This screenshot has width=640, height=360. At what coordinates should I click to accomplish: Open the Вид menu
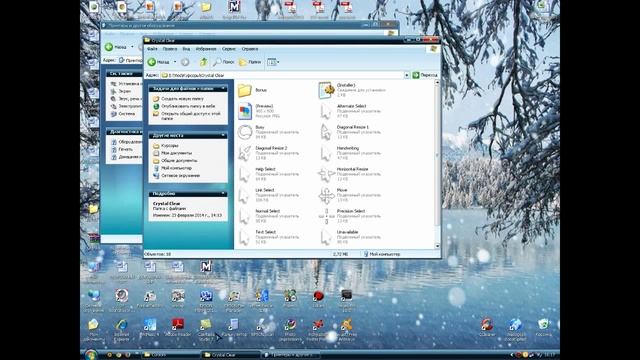[x=186, y=49]
